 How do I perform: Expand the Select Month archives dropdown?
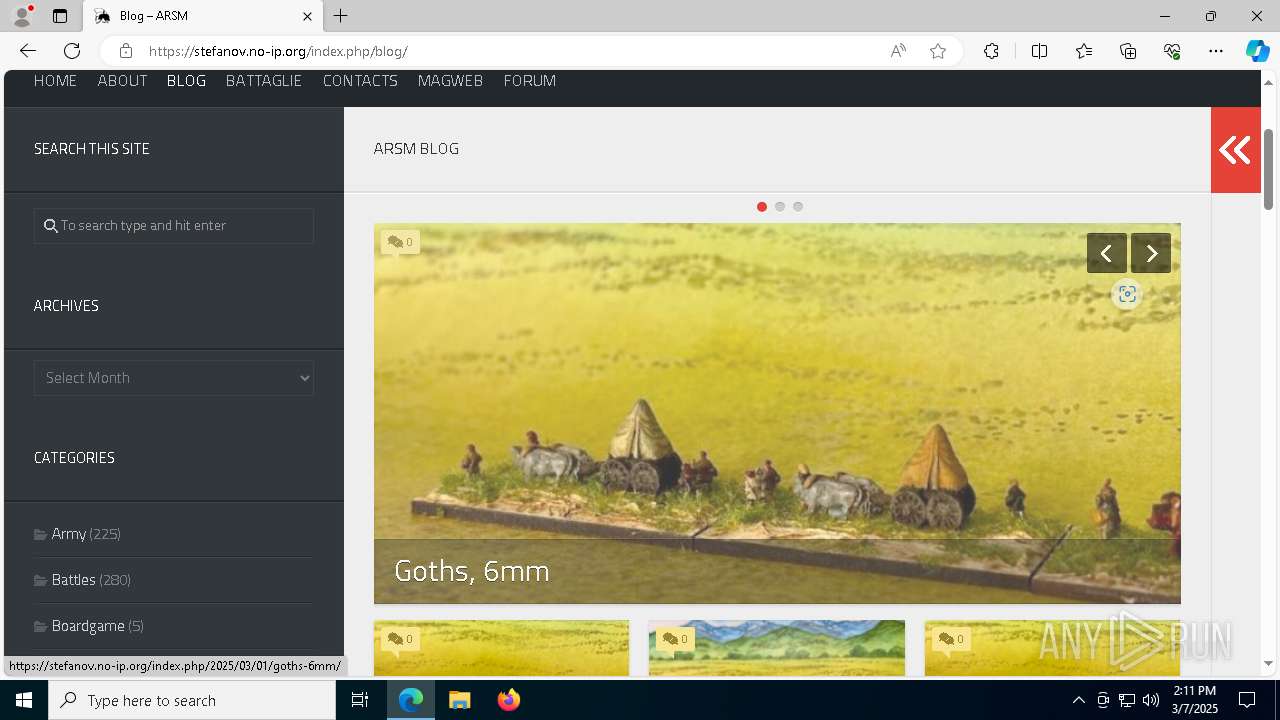[174, 378]
